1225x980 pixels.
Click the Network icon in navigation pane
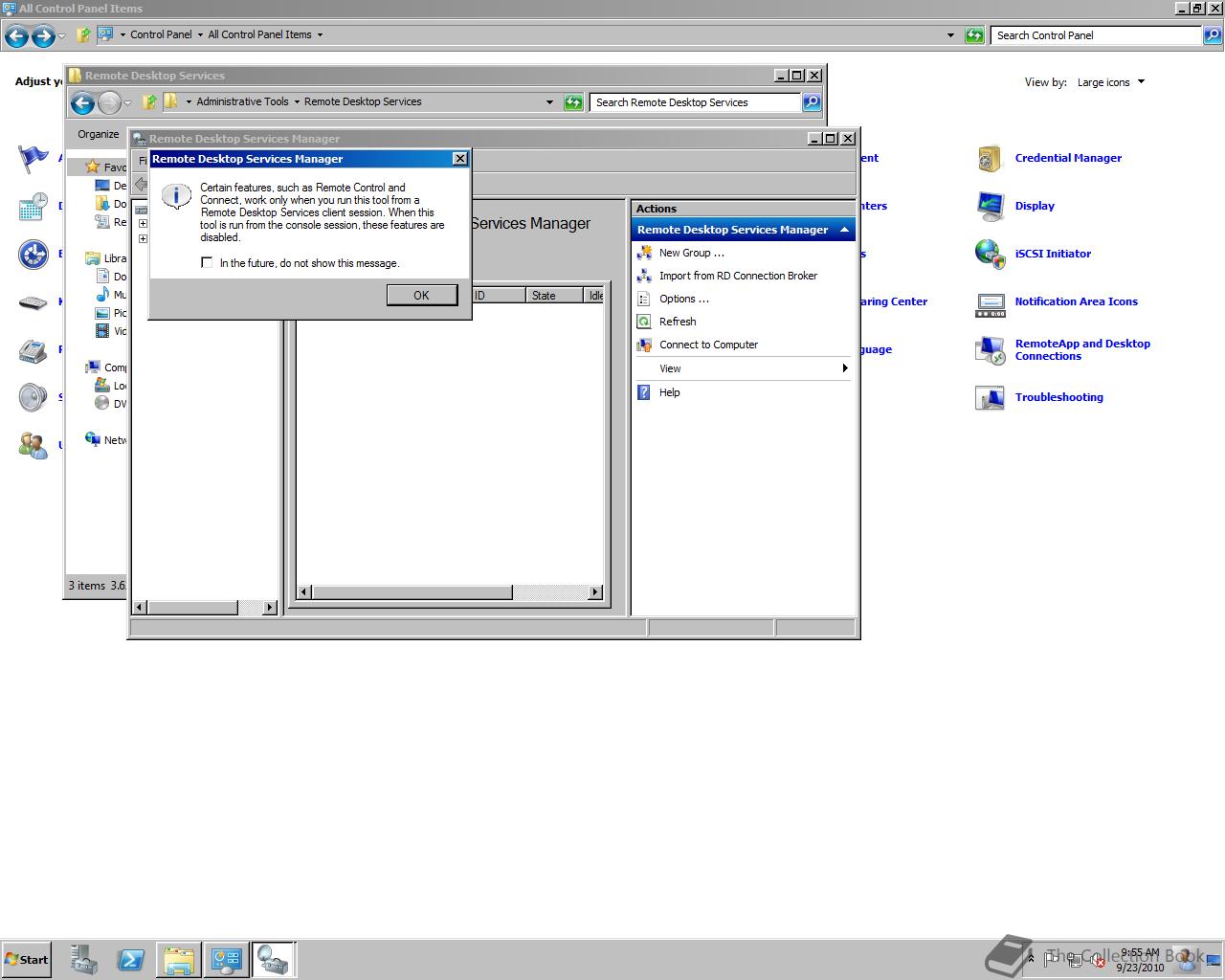pyautogui.click(x=93, y=439)
